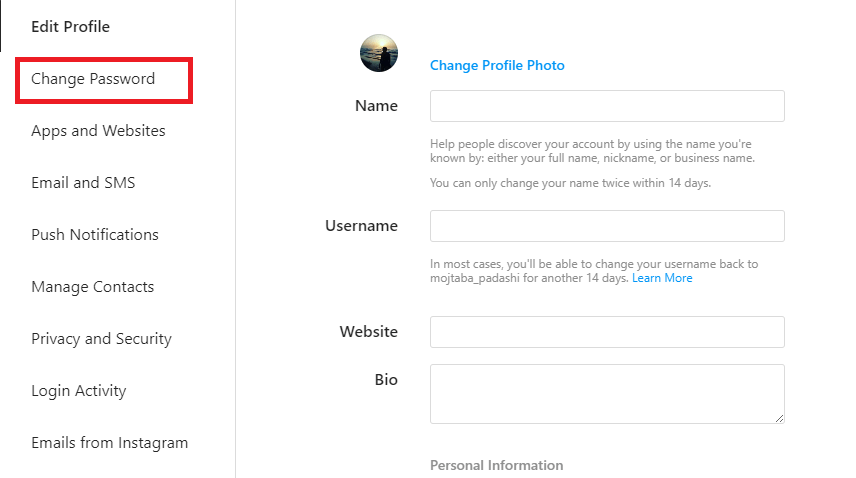Click the Website field label
The width and height of the screenshot is (856, 478).
point(368,332)
